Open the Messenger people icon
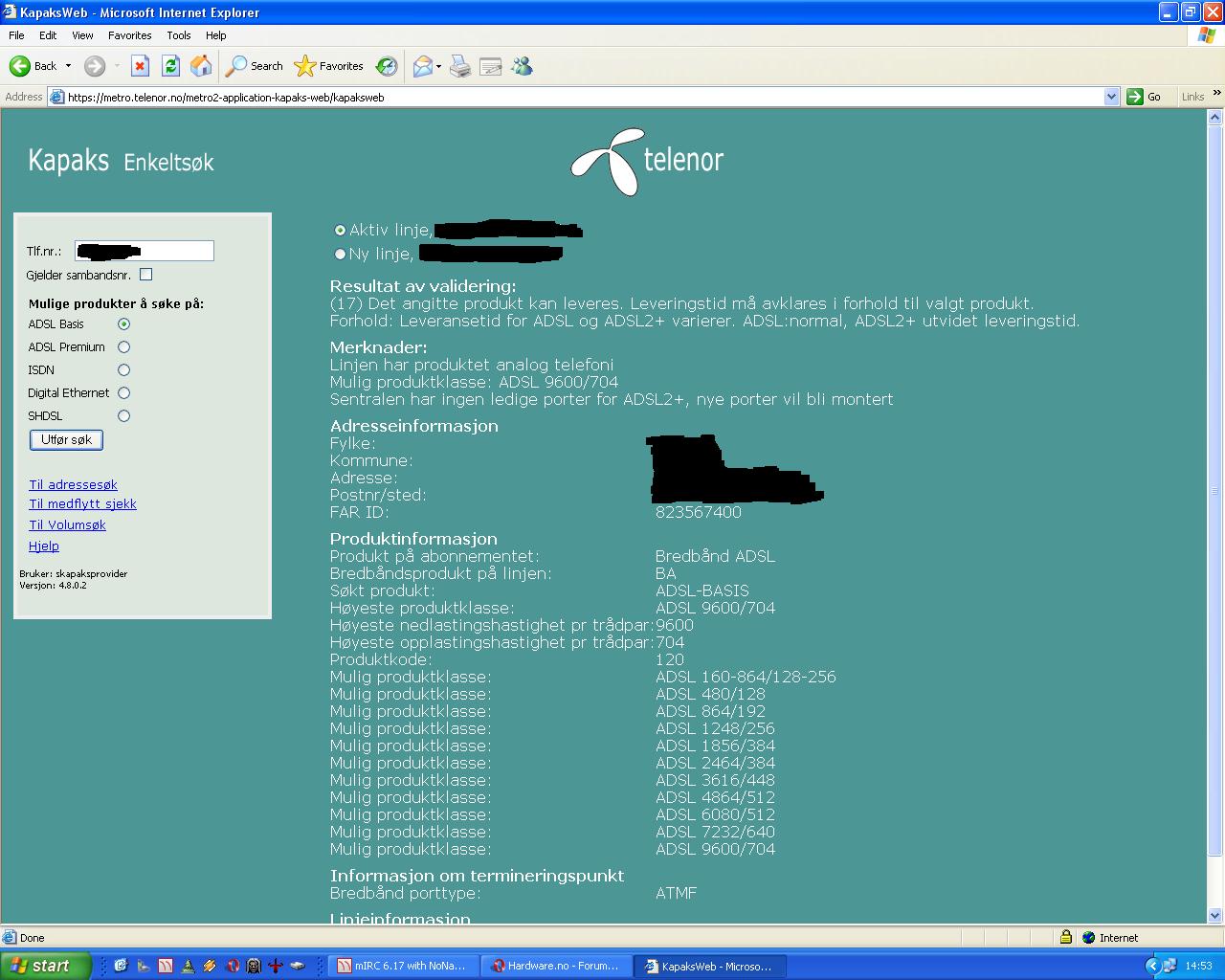The image size is (1225, 980). coord(522,66)
